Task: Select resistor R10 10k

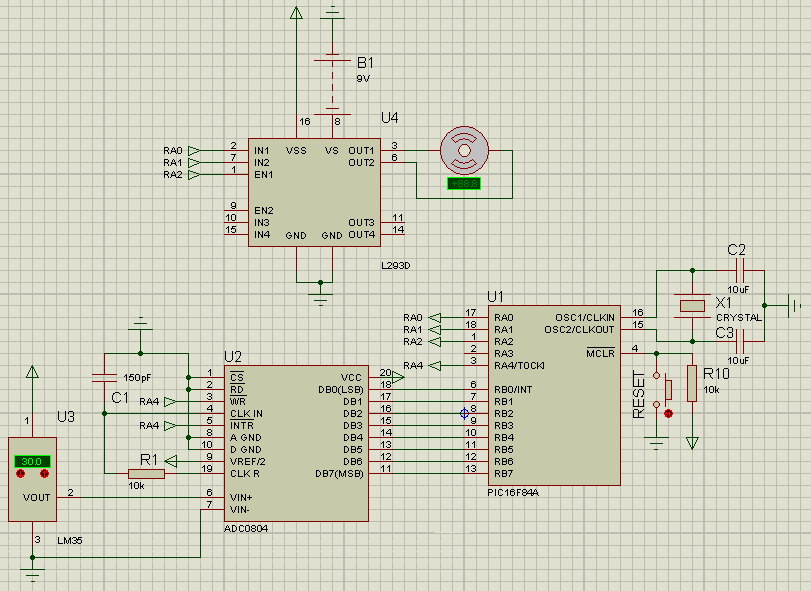Action: click(691, 385)
